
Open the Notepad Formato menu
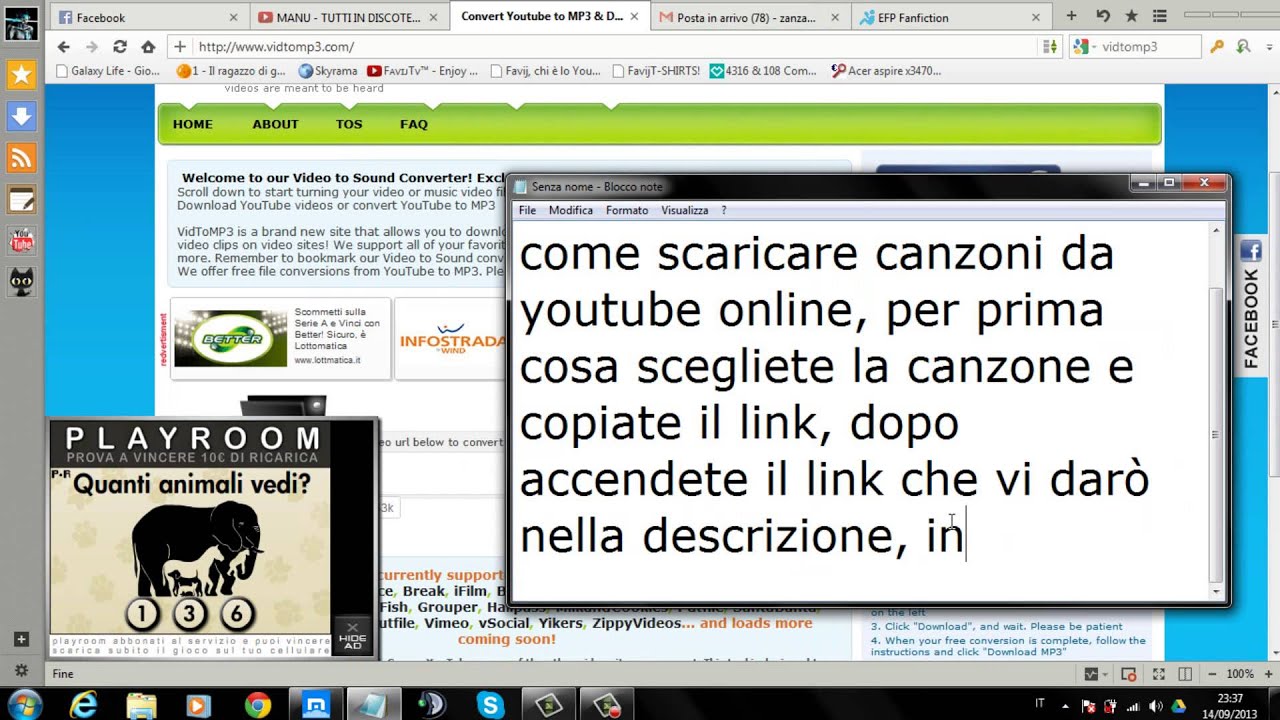627,210
